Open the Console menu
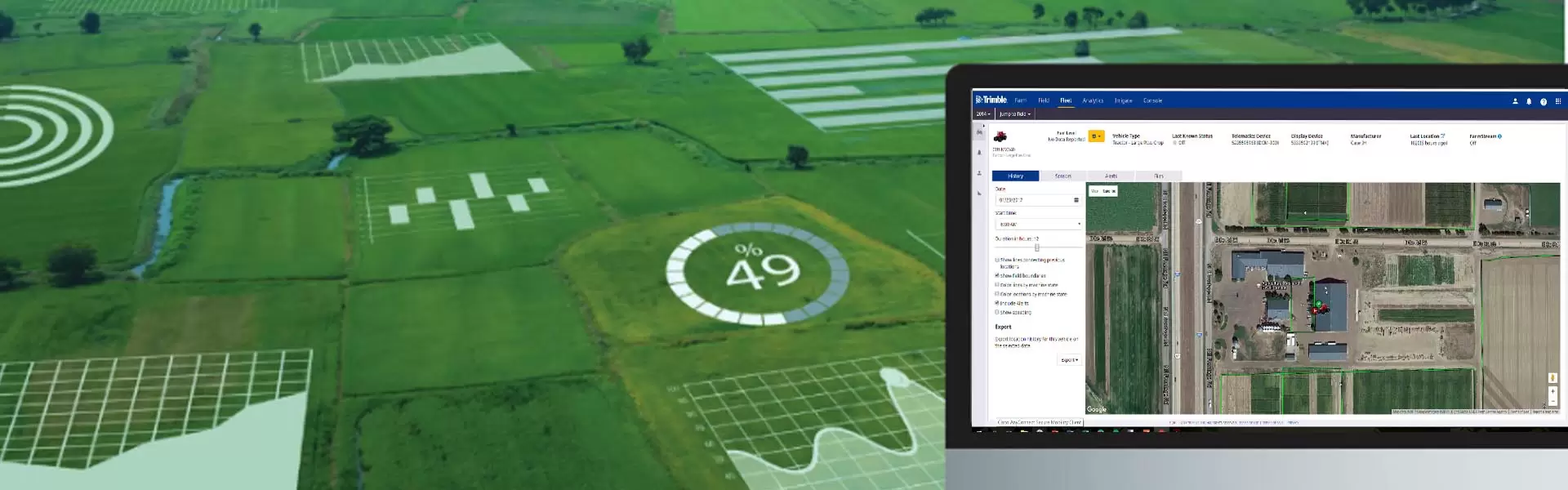Screen dimensions: 1568x490 (x=1152, y=100)
